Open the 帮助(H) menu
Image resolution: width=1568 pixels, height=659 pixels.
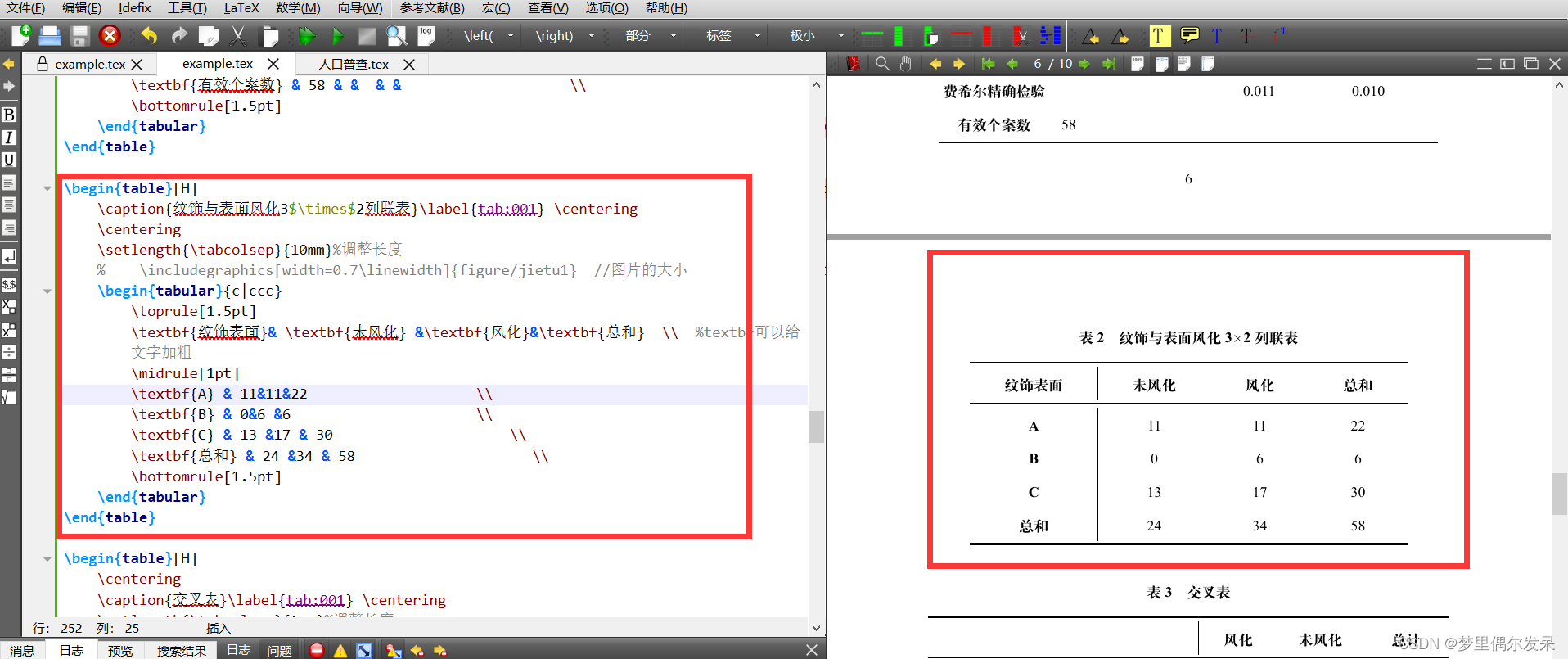point(666,8)
